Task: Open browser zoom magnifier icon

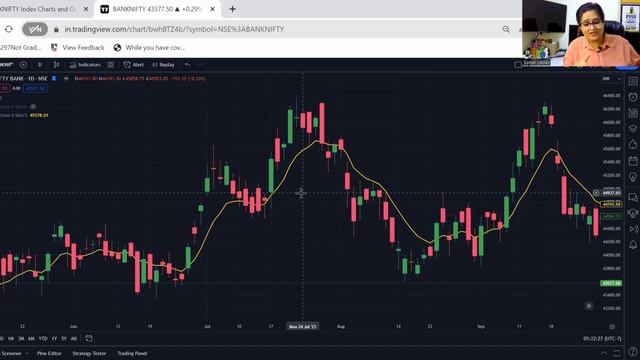Action: click(x=506, y=29)
